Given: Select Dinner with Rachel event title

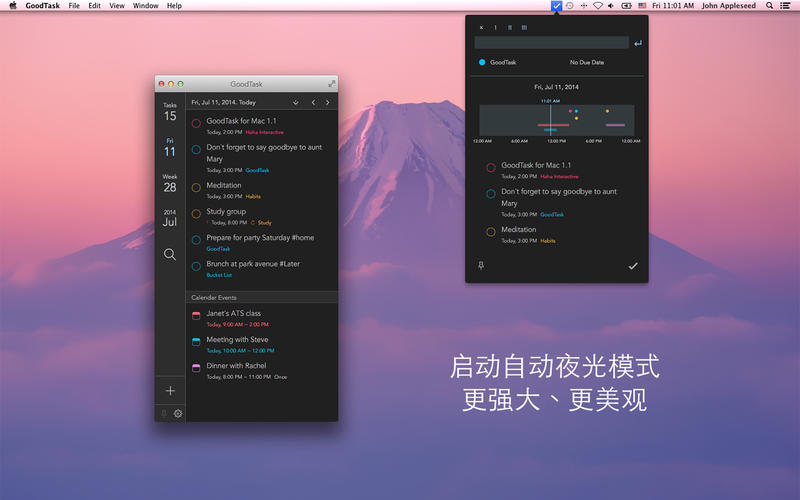Looking at the screenshot, I should coord(236,365).
